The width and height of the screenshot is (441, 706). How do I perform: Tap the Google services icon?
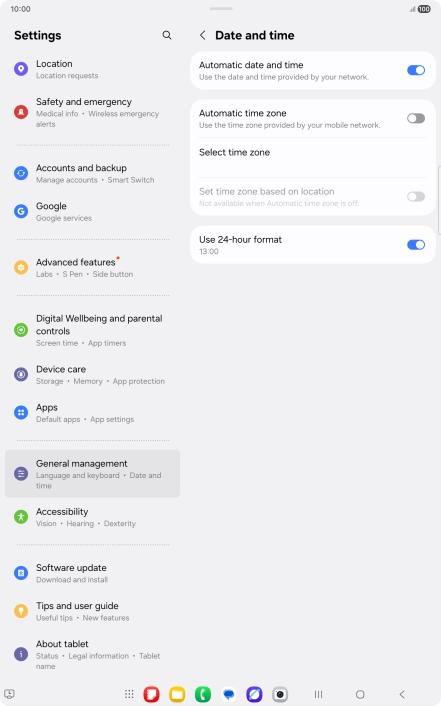(21, 211)
